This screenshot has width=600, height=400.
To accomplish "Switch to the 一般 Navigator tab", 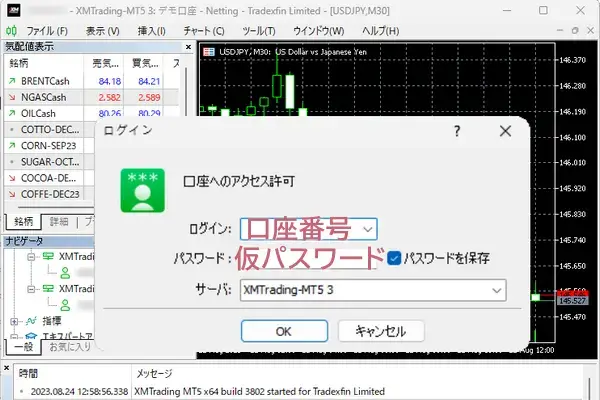I will 23,347.
